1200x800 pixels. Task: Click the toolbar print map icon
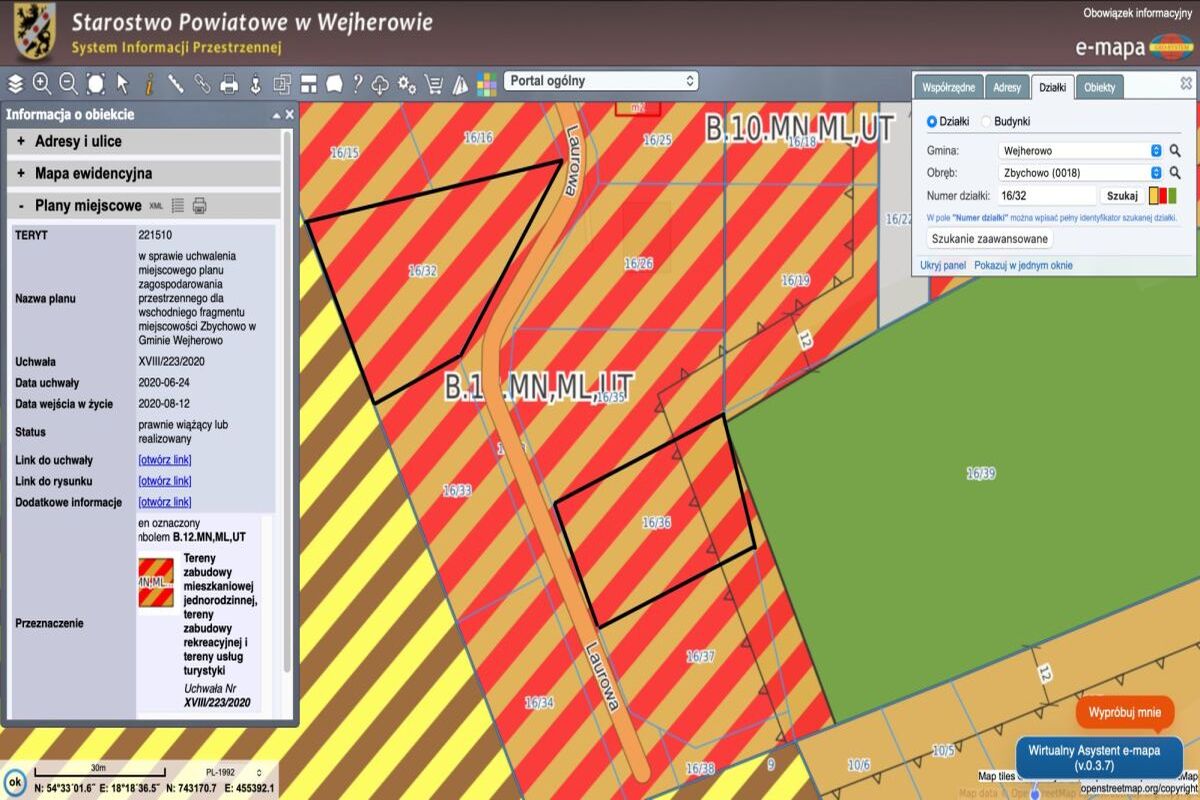[229, 84]
